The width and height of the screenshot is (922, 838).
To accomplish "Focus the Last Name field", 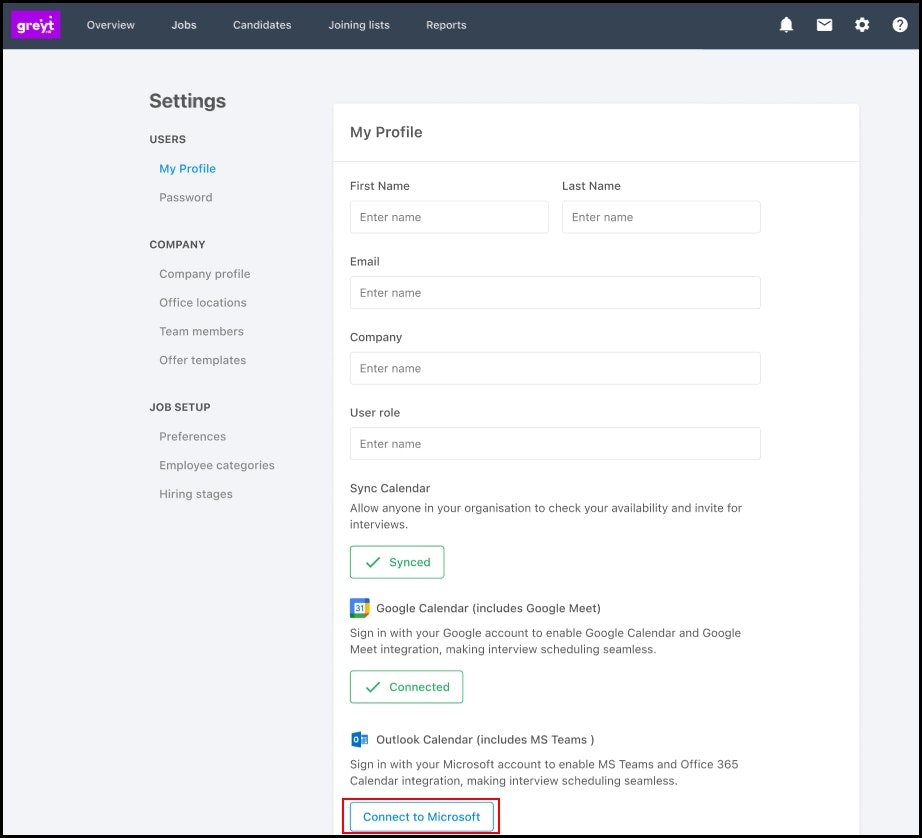I will (661, 217).
